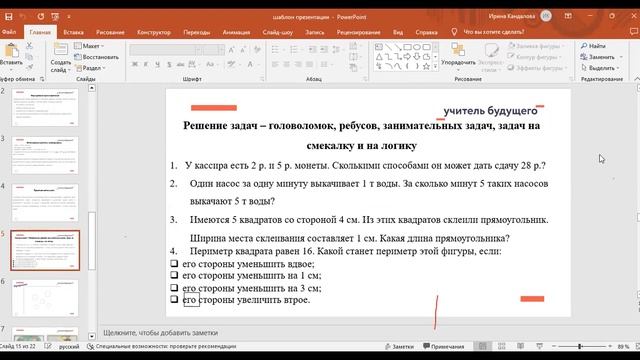The height and width of the screenshot is (360, 640).
Task: Click the Paste clipboard icon
Action: (11, 51)
